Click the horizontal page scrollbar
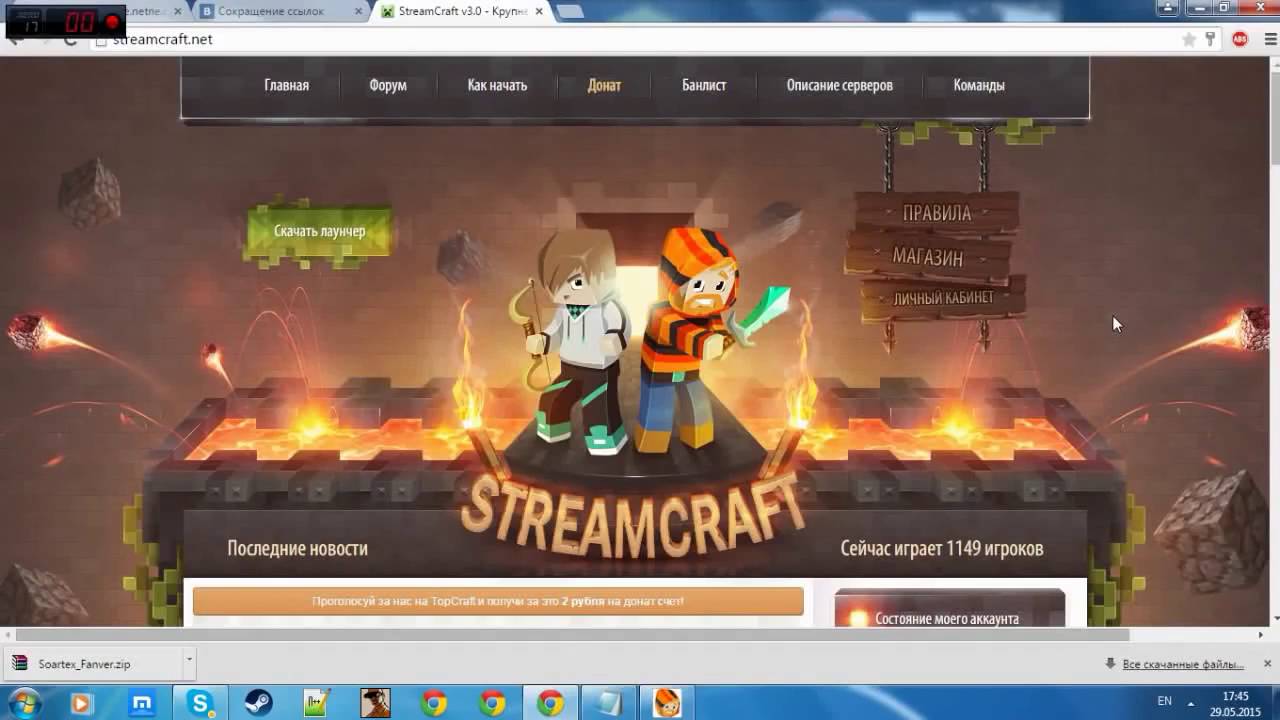This screenshot has width=1280, height=720. pyautogui.click(x=572, y=634)
